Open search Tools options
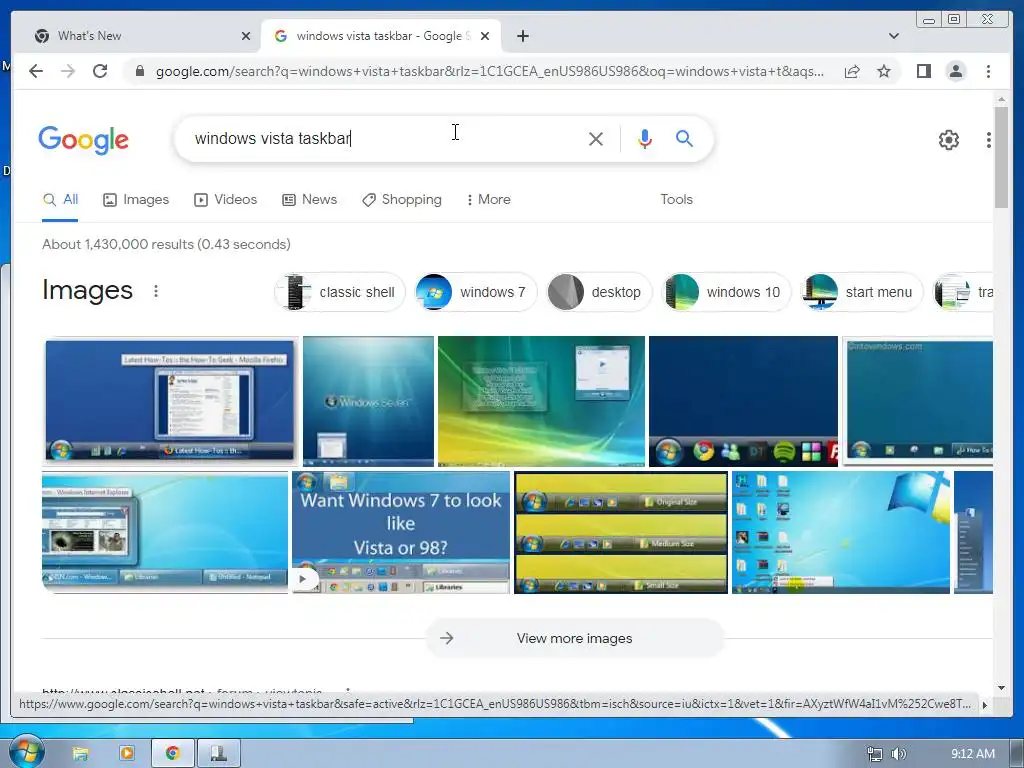 (x=676, y=200)
